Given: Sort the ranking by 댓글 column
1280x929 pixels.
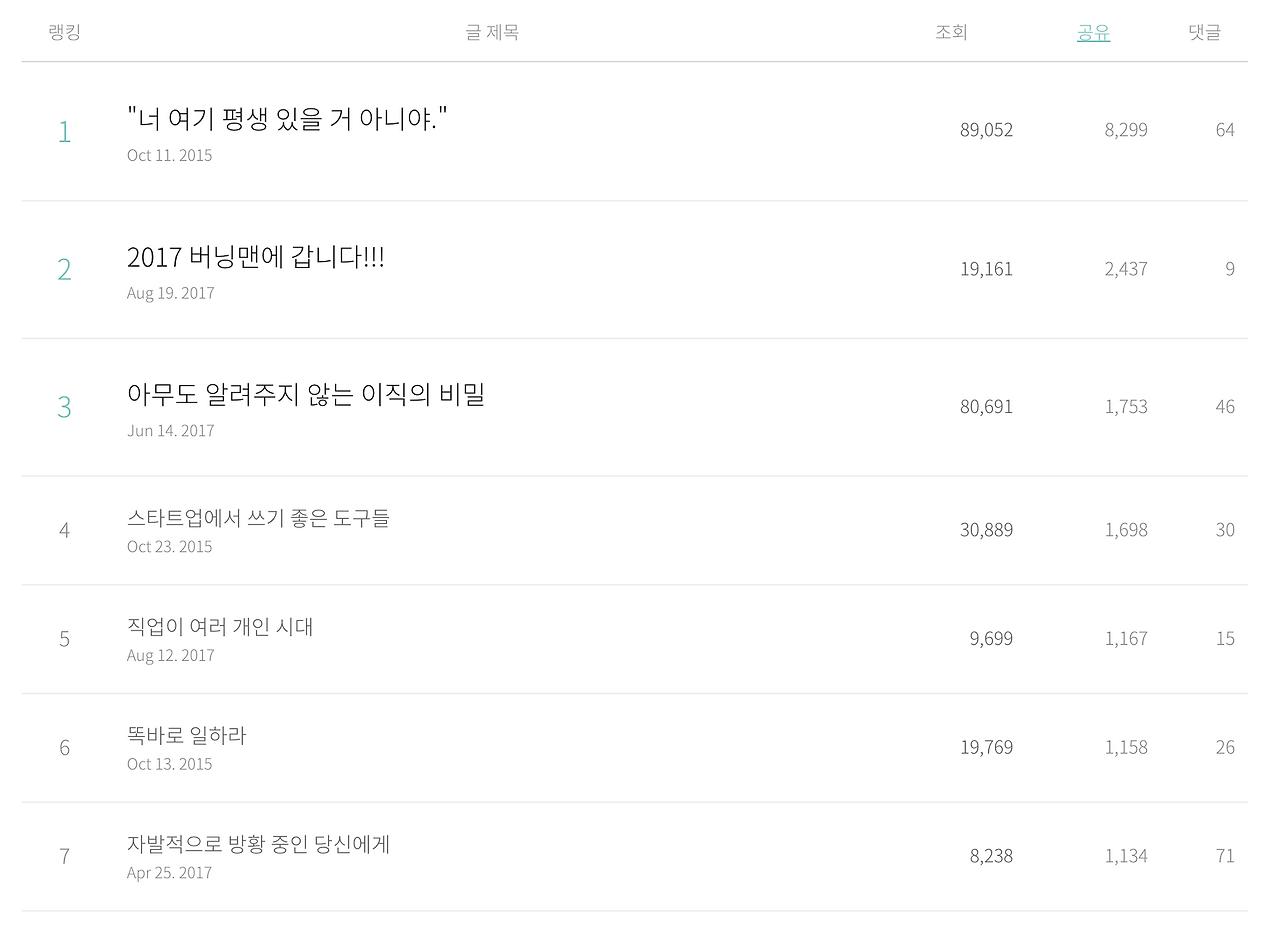Looking at the screenshot, I should [x=1204, y=32].
